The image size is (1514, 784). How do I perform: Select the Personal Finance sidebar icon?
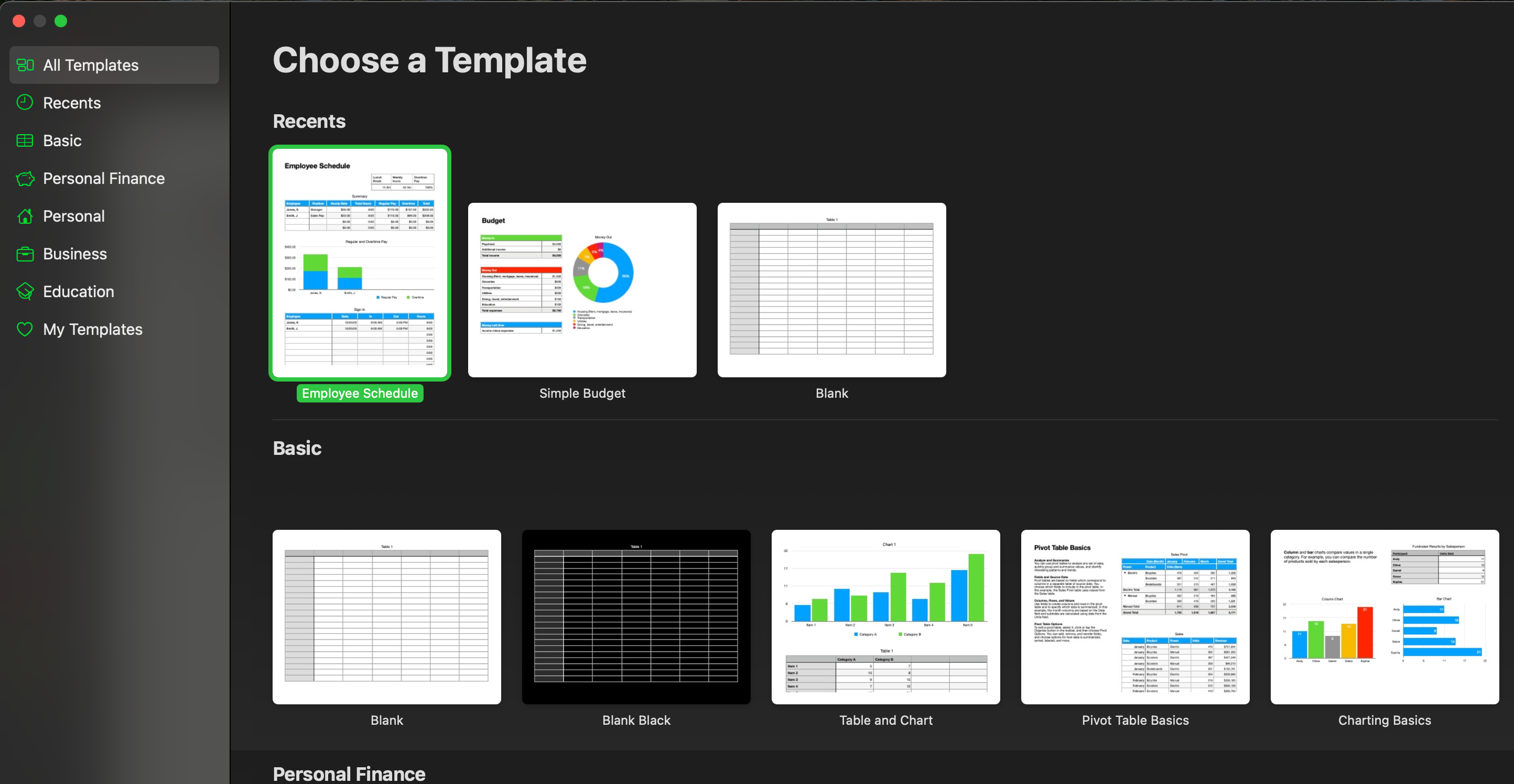pyautogui.click(x=24, y=178)
